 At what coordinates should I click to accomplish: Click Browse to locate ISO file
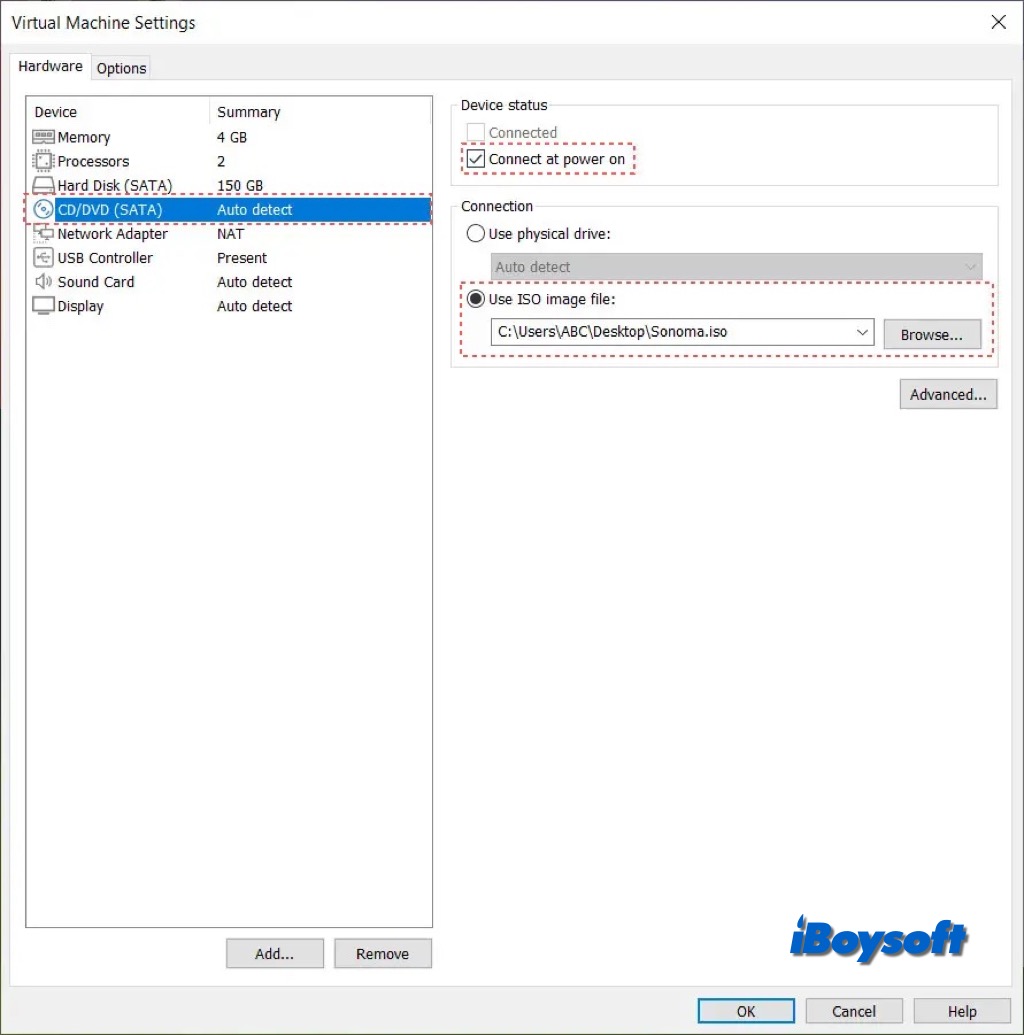pyautogui.click(x=931, y=335)
